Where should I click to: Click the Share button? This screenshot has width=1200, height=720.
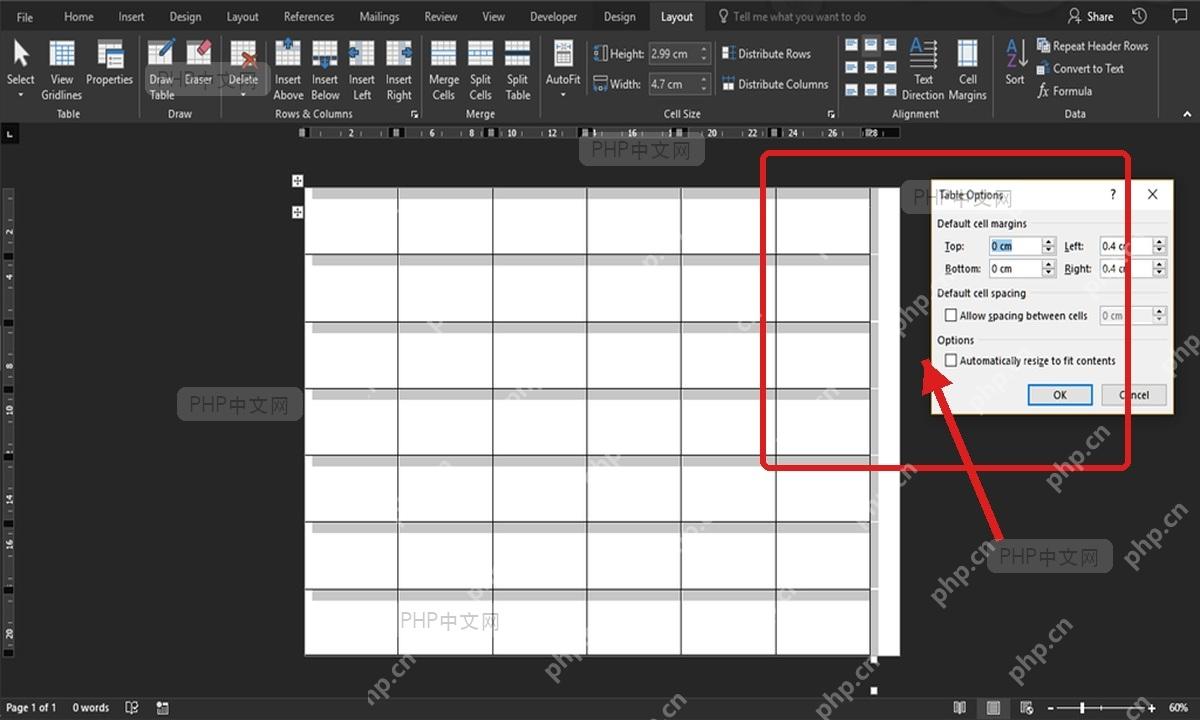(1091, 17)
